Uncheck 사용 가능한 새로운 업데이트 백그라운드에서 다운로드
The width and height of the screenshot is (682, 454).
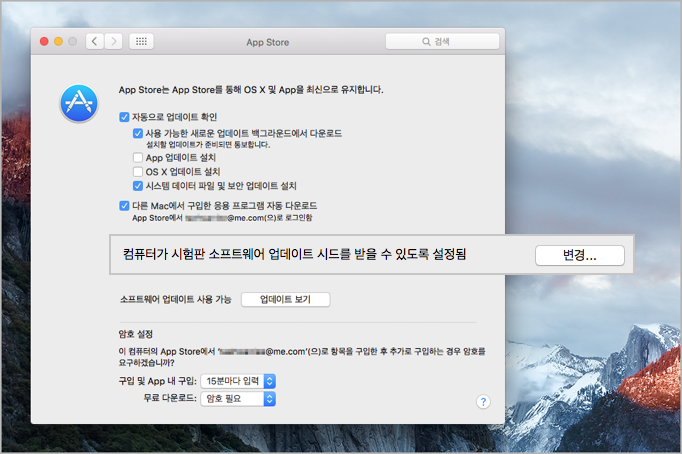pos(138,133)
